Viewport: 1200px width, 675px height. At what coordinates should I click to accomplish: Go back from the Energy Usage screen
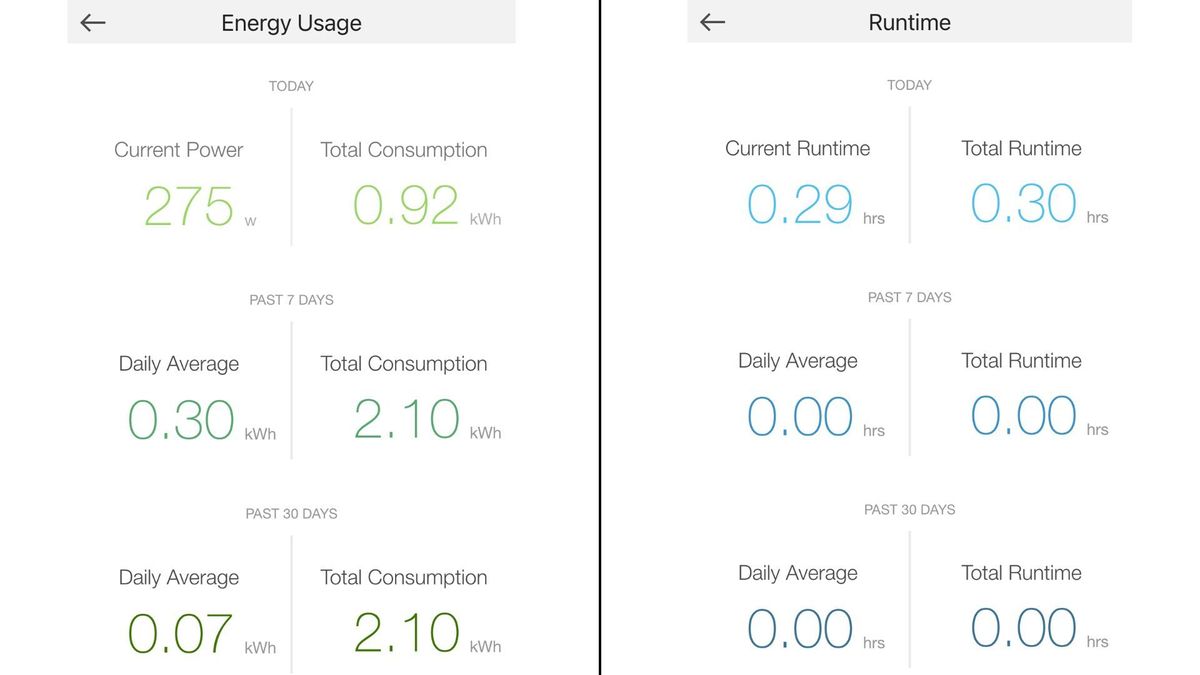click(93, 23)
